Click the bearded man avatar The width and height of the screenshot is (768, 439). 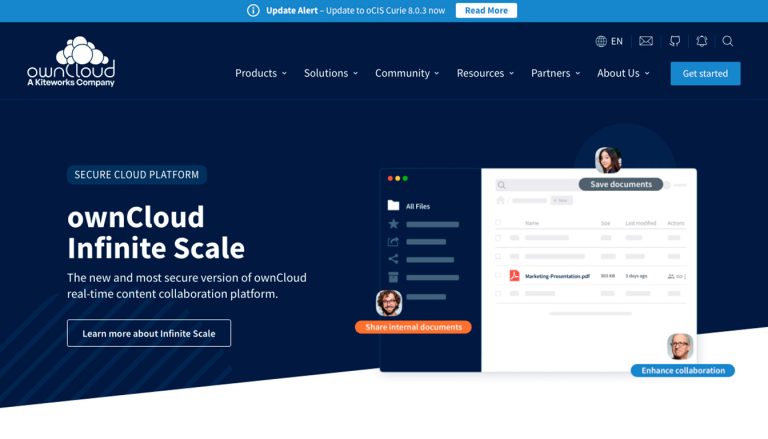coord(389,302)
